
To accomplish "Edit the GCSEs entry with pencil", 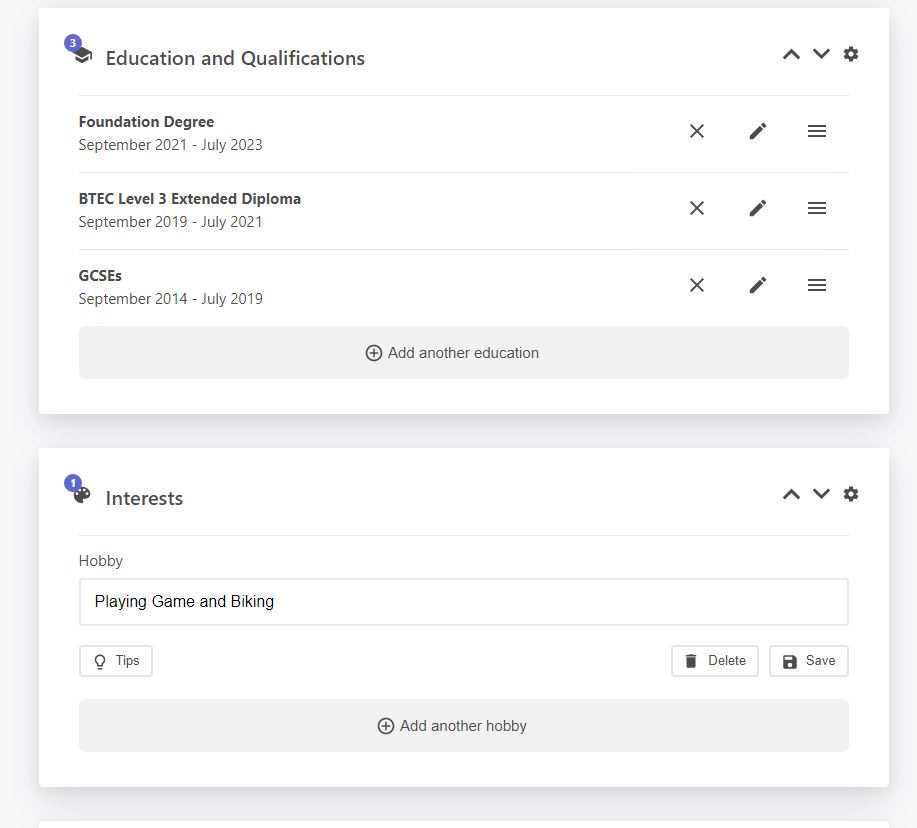I will pyautogui.click(x=758, y=285).
